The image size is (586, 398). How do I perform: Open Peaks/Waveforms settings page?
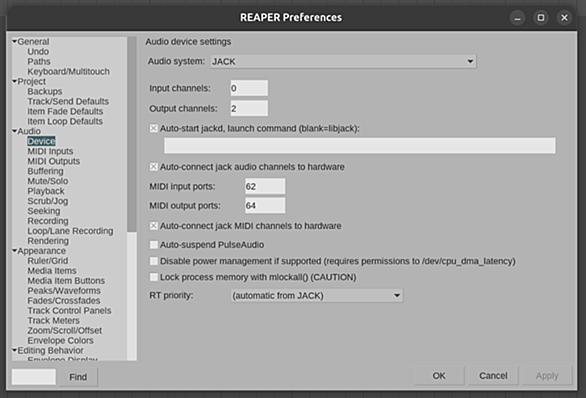click(64, 291)
